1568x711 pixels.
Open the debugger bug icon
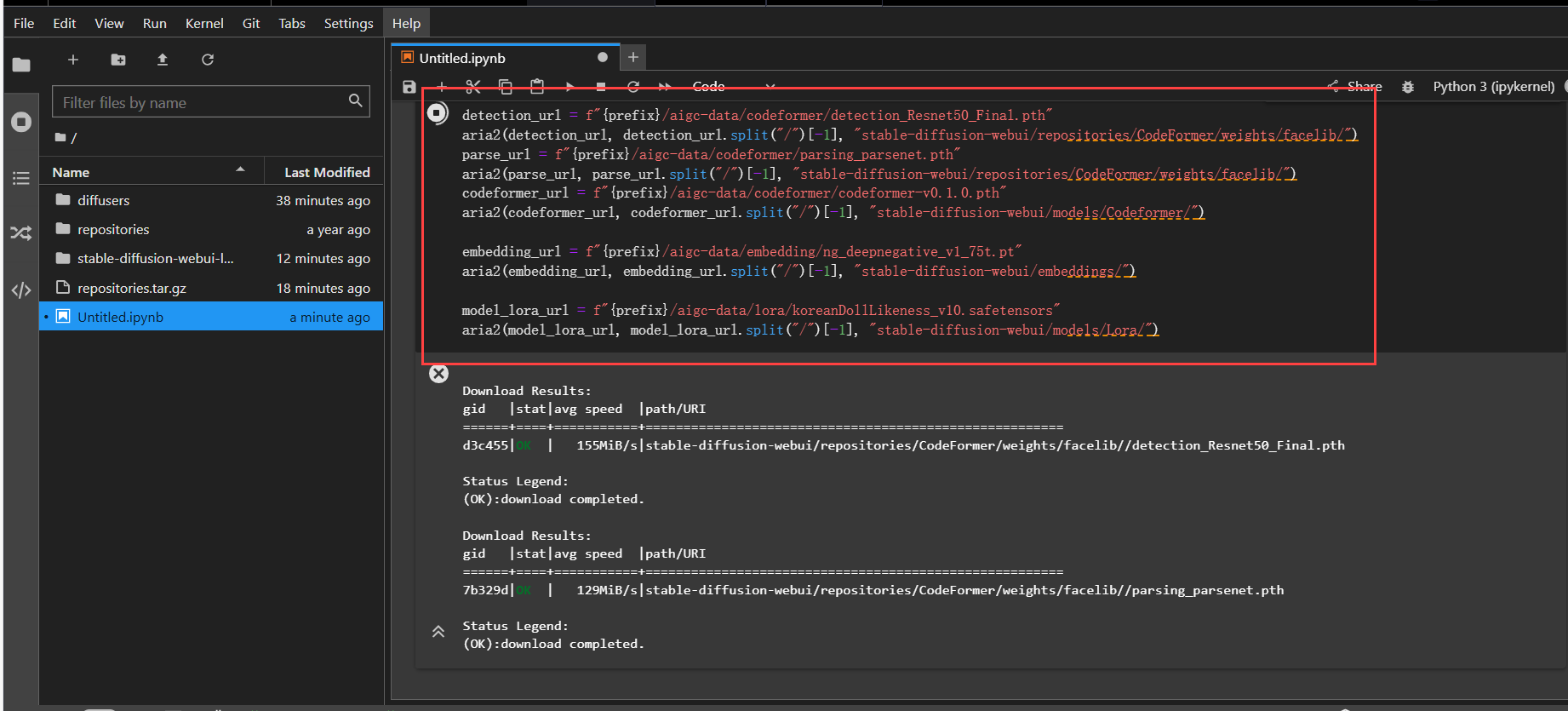pyautogui.click(x=1408, y=87)
